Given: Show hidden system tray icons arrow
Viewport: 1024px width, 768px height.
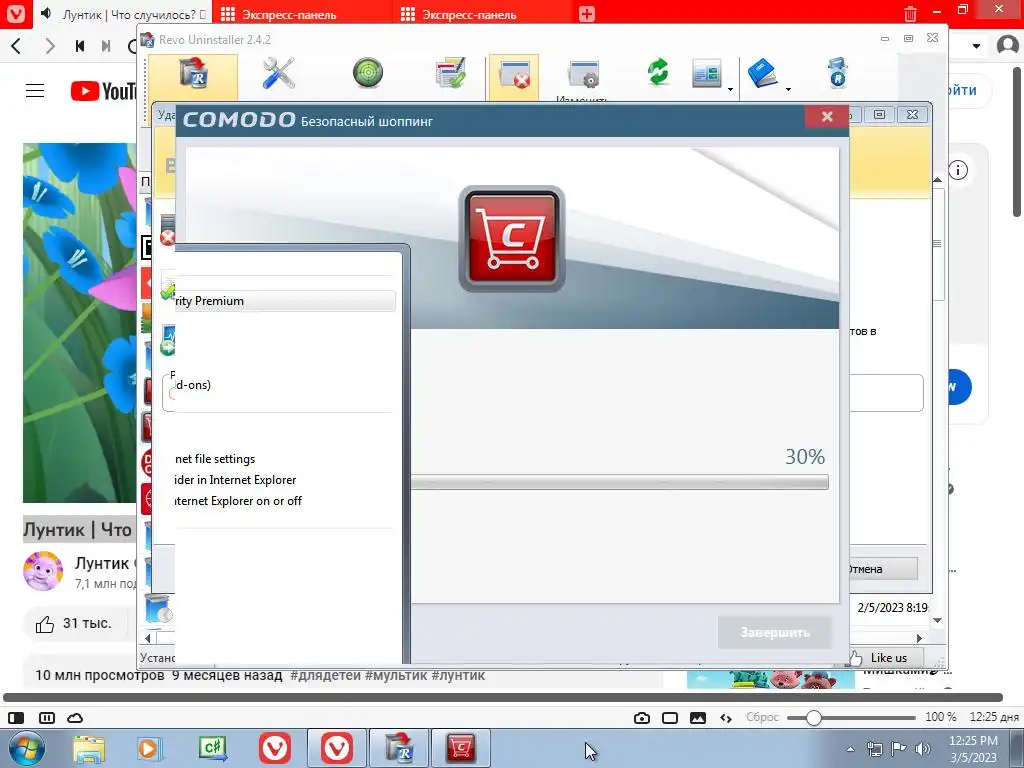Looking at the screenshot, I should tap(850, 749).
